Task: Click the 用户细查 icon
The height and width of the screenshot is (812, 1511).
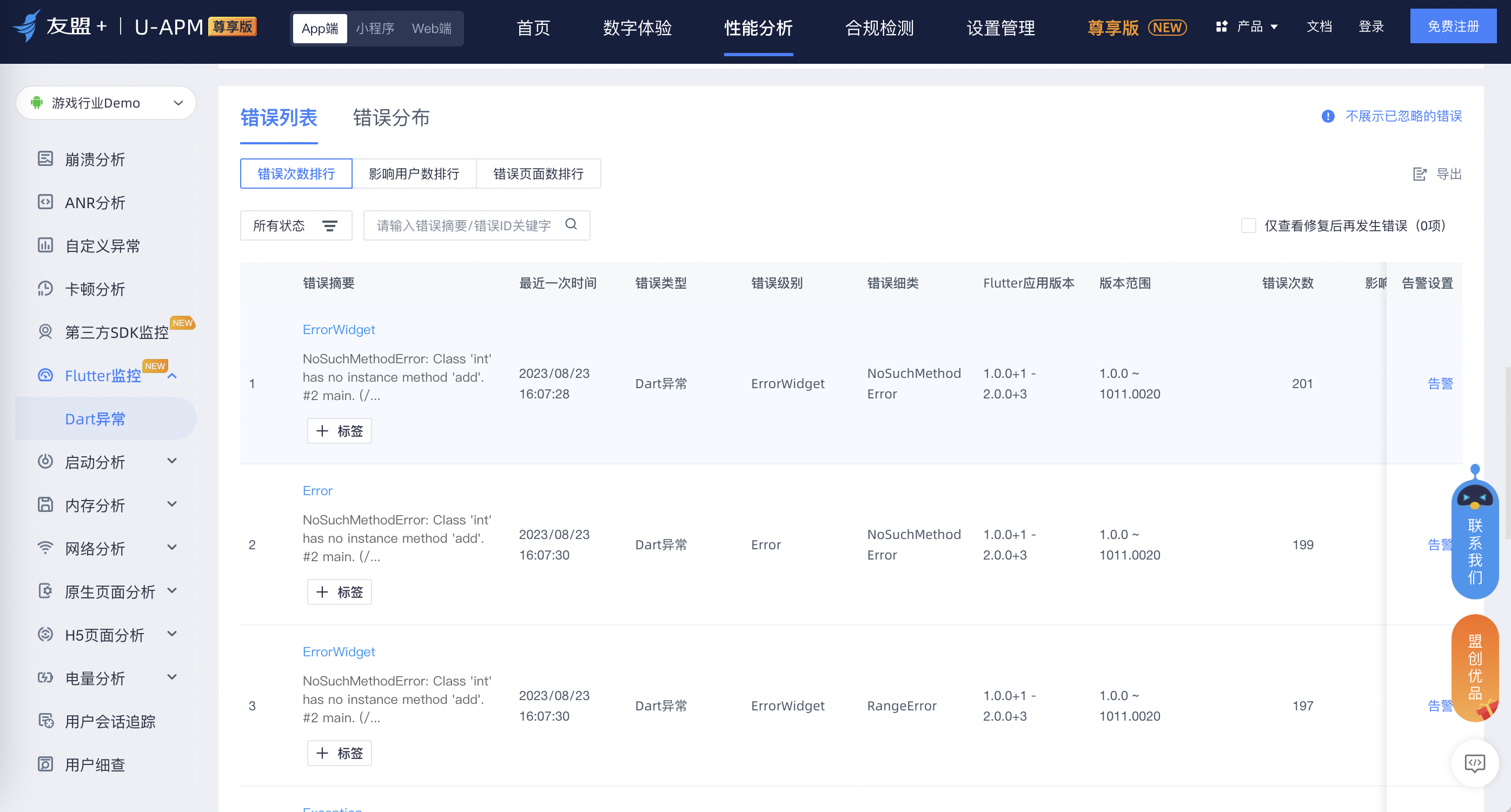Action: pos(45,764)
